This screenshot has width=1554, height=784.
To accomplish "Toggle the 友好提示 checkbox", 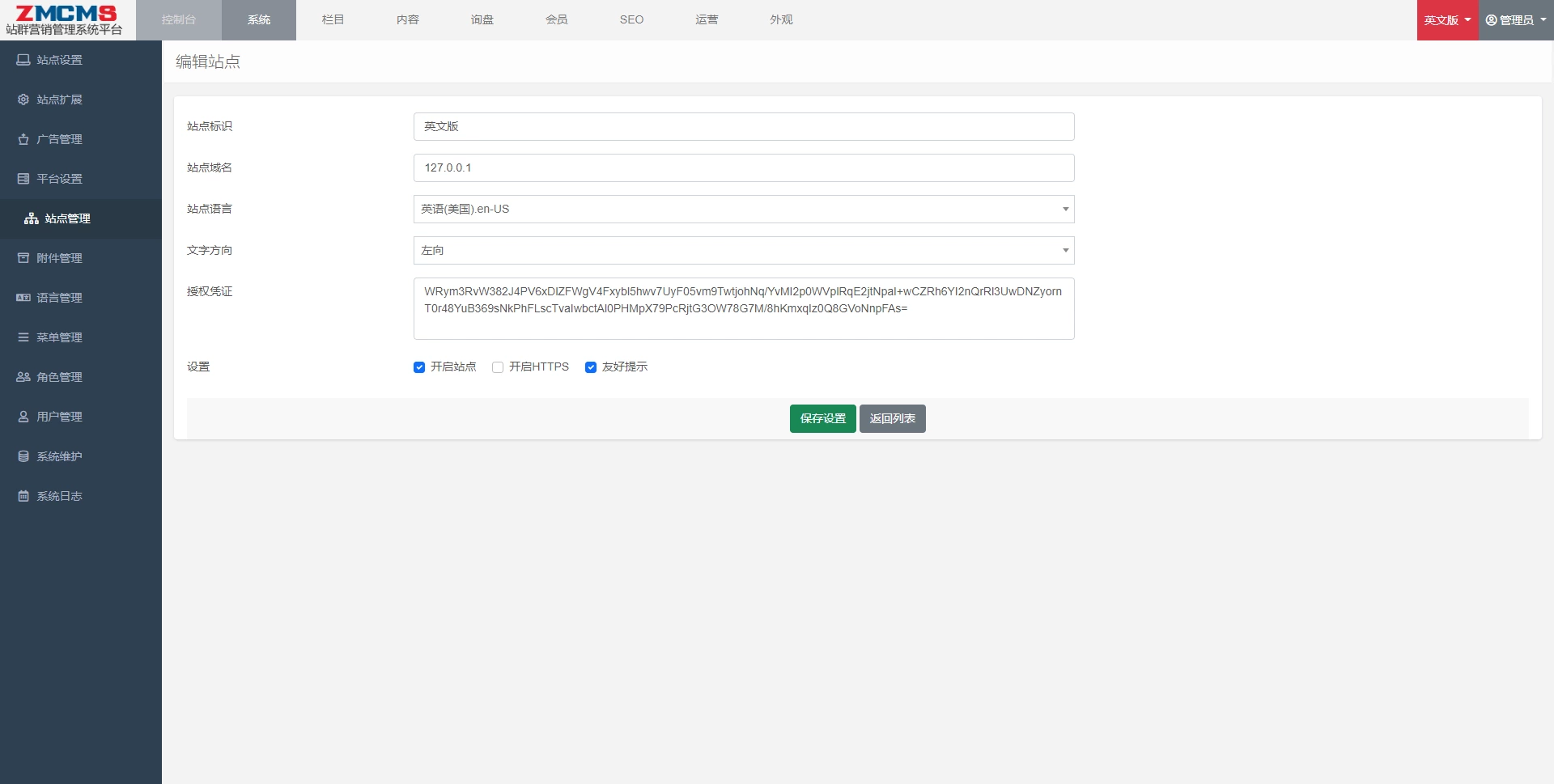I will tap(591, 367).
